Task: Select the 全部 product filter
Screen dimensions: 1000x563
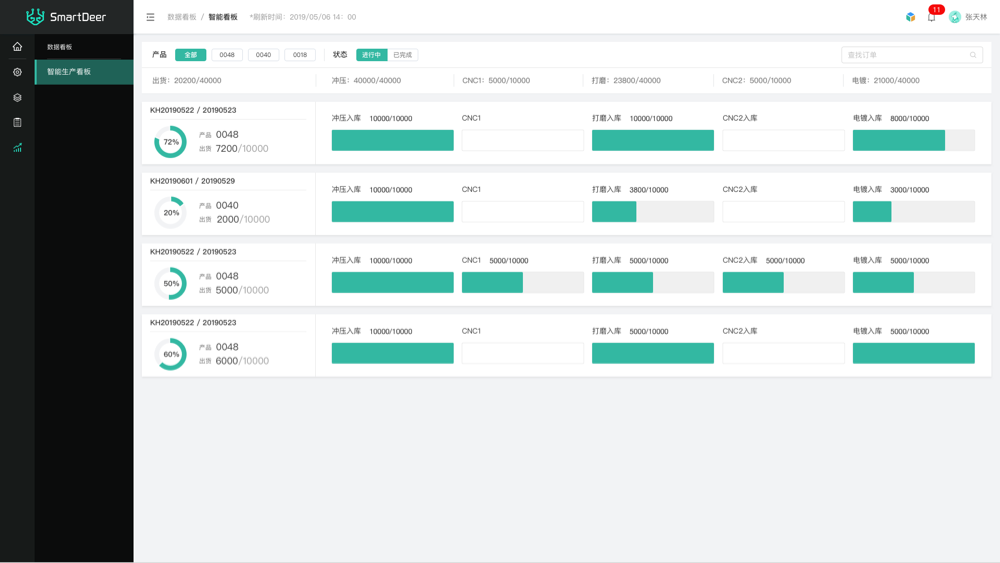Action: [x=190, y=55]
